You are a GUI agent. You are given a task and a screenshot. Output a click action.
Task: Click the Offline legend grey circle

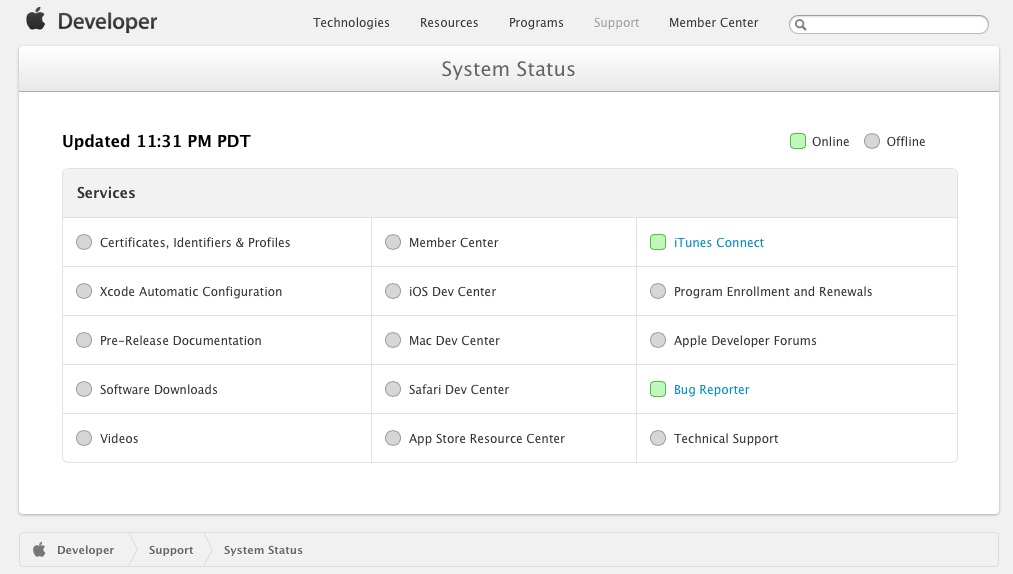click(x=872, y=141)
